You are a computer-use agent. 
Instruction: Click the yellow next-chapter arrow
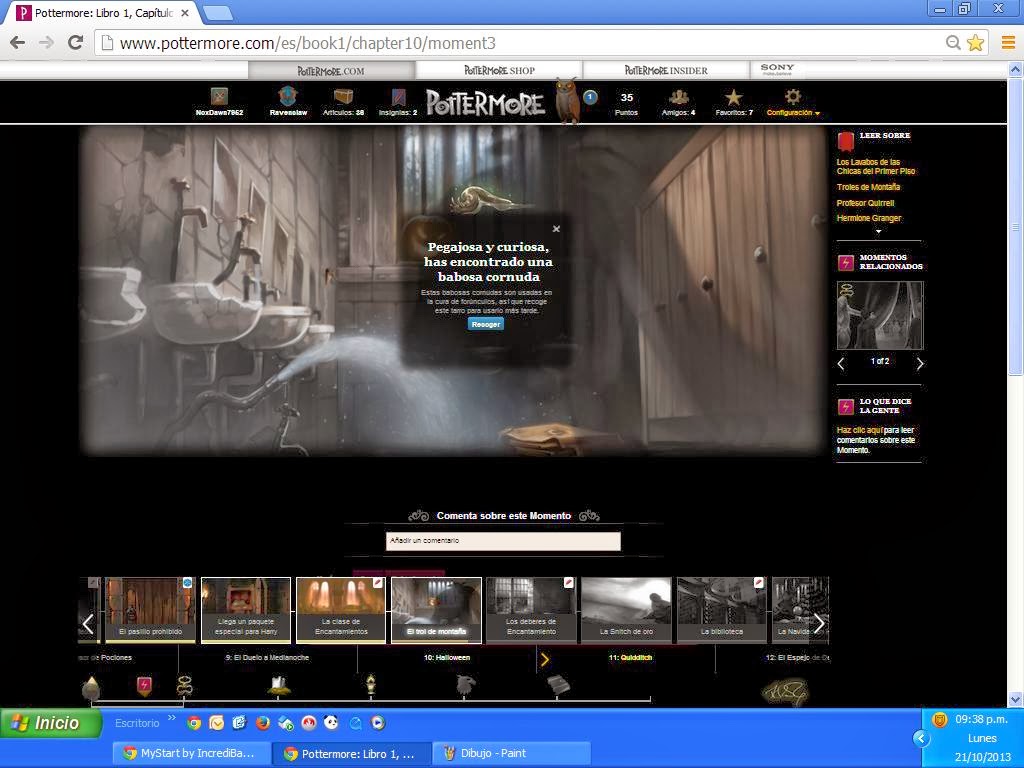tap(545, 660)
